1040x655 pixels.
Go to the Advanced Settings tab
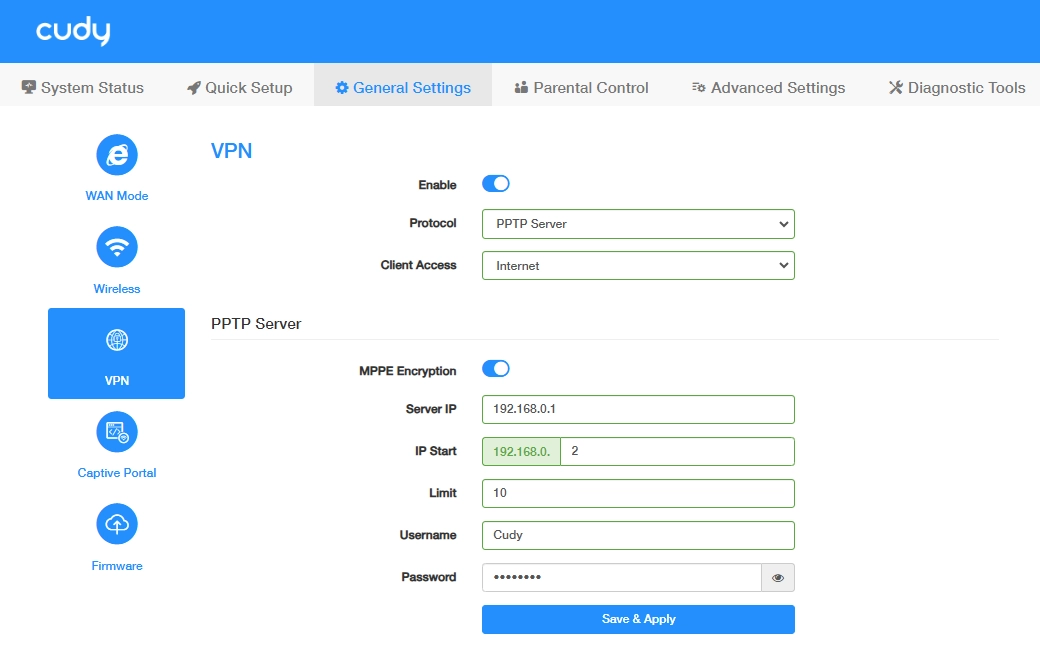(768, 88)
